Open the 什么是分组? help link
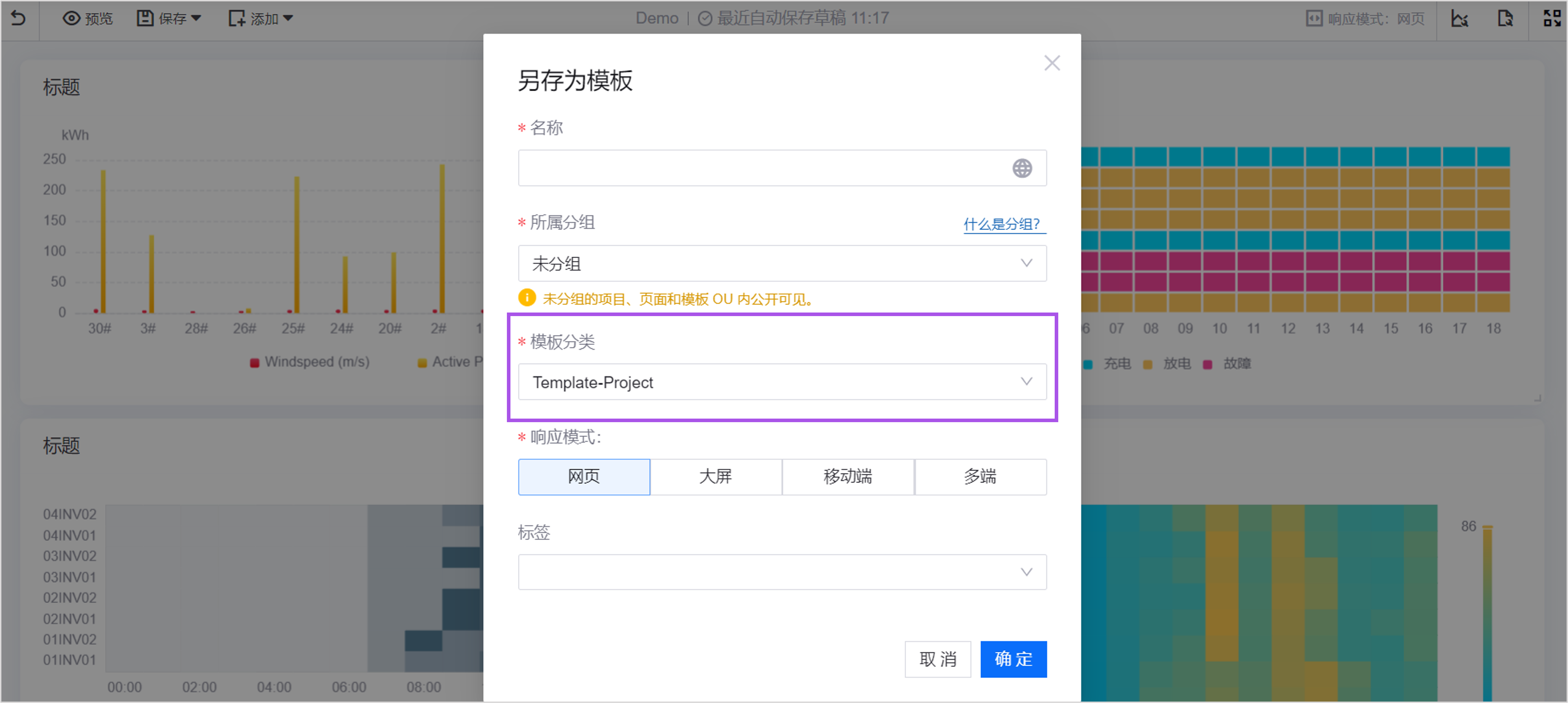 click(1001, 224)
